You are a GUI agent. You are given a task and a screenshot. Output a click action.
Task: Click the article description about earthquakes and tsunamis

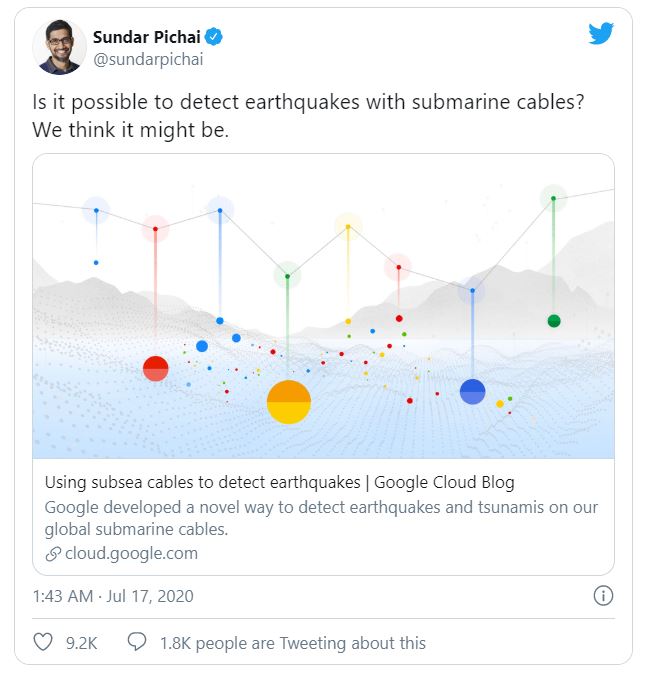[x=321, y=518]
